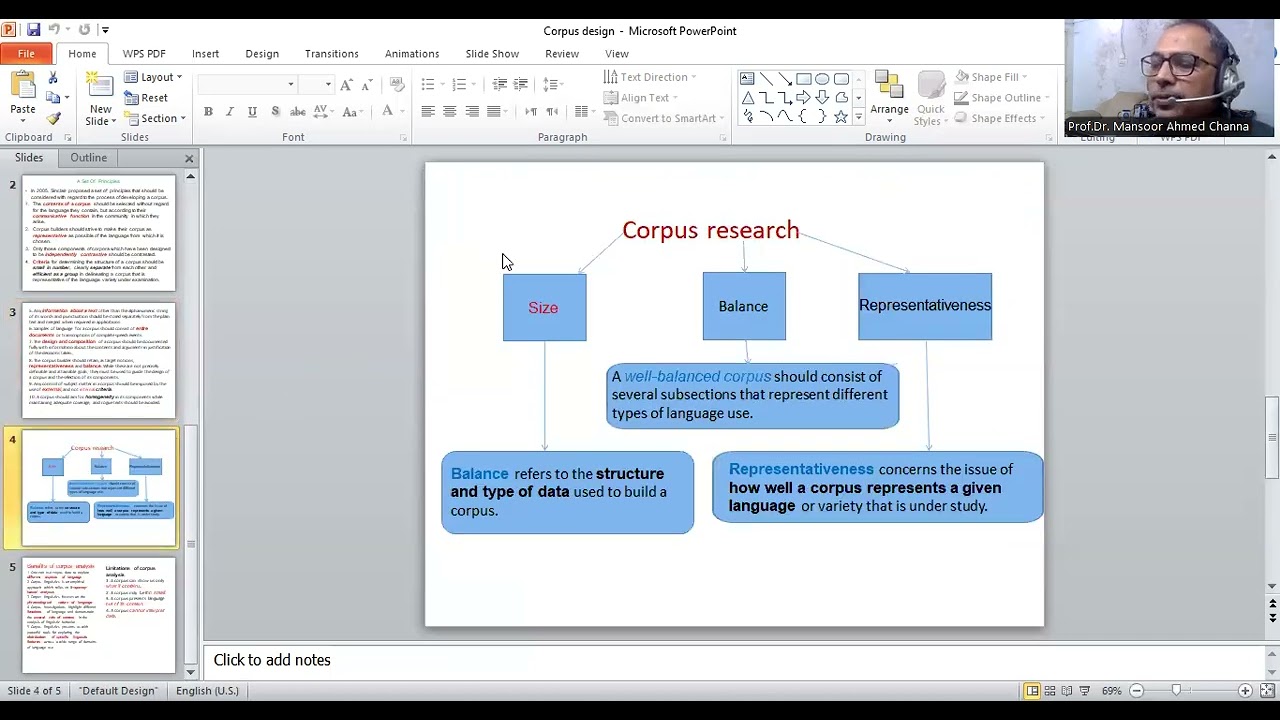Click the Reset button
1280x720 pixels.
[146, 98]
